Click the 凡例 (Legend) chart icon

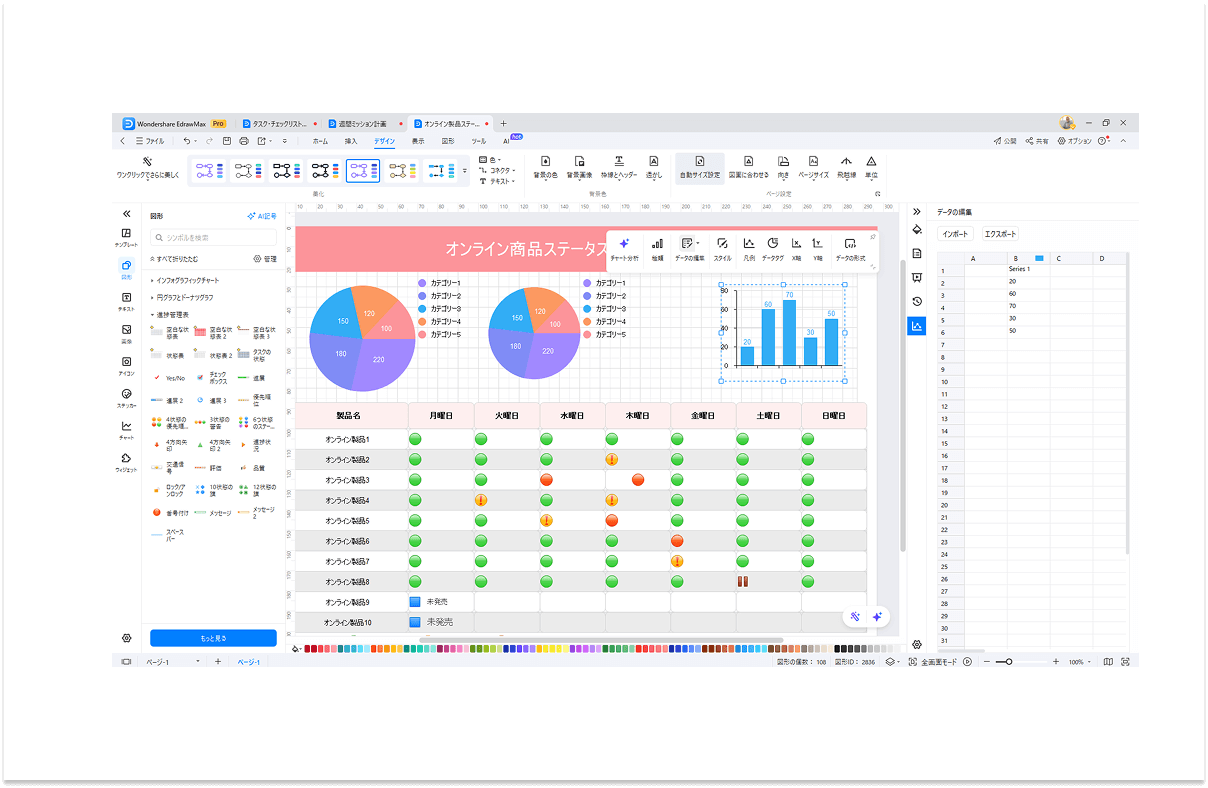click(748, 248)
